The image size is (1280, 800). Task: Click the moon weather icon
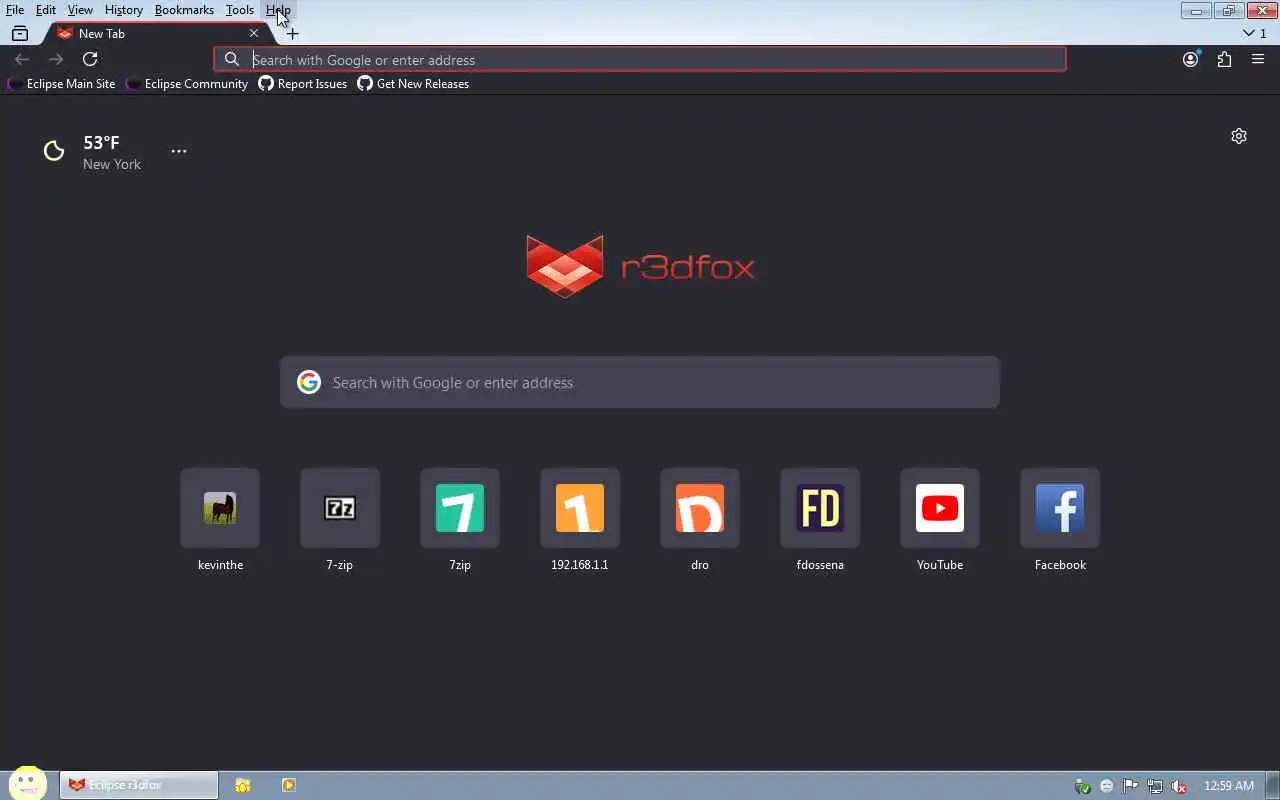coord(54,151)
